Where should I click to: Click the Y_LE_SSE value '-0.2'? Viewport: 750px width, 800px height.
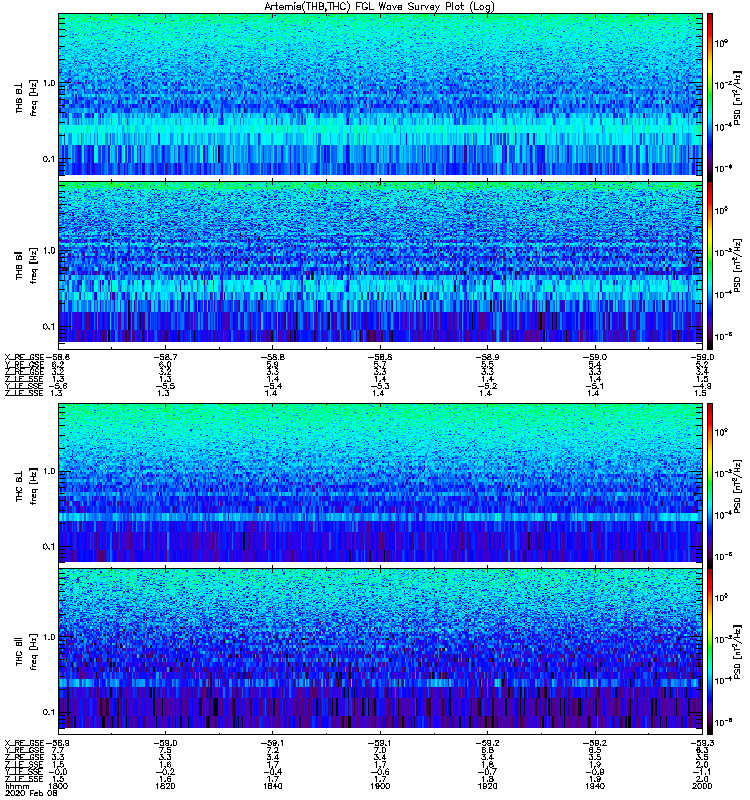(x=165, y=772)
